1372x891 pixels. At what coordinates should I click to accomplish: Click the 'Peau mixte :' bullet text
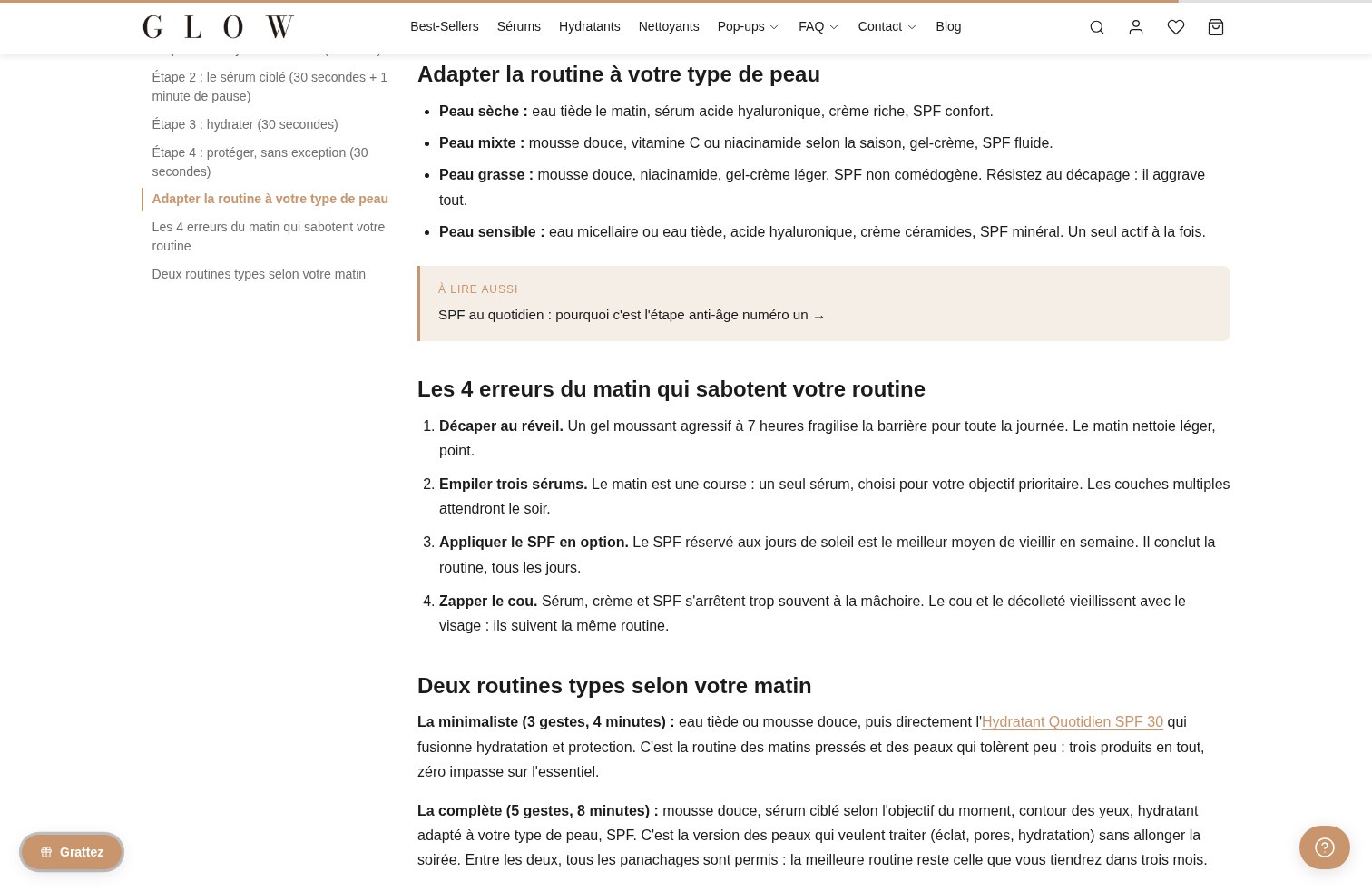pyautogui.click(x=482, y=143)
